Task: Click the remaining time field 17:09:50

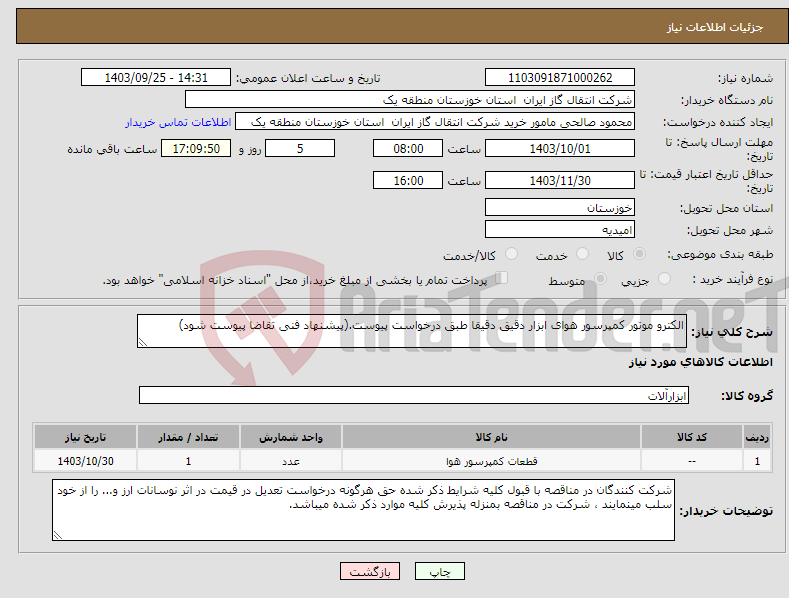Action: (196, 148)
